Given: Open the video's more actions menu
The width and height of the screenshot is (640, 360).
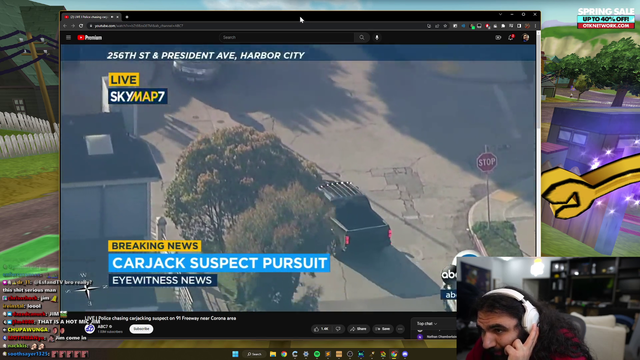Looking at the screenshot, I should tap(400, 329).
